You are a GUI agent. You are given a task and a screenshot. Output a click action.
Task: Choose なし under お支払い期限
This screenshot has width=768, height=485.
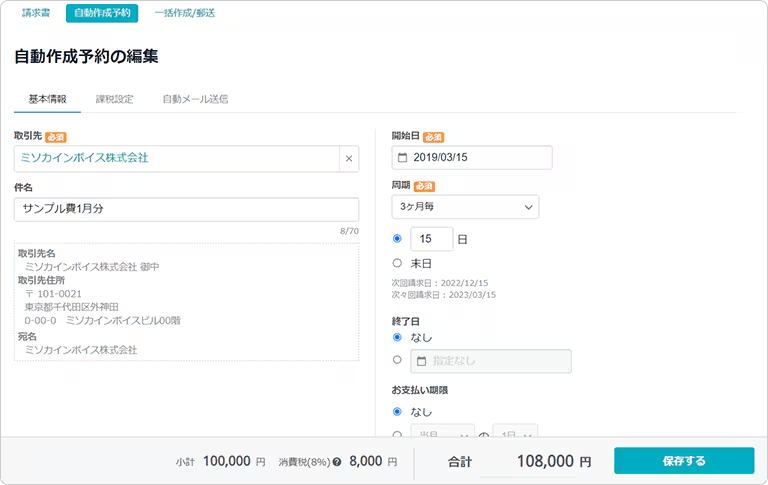397,411
